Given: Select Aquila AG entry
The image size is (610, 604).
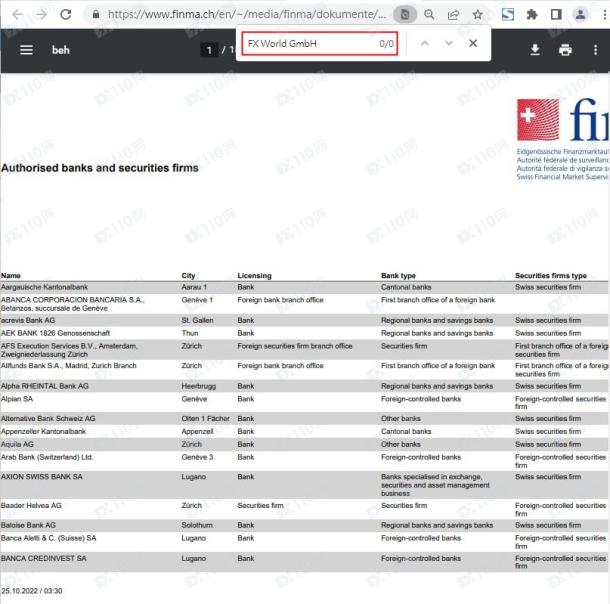Looking at the screenshot, I should (x=17, y=444).
